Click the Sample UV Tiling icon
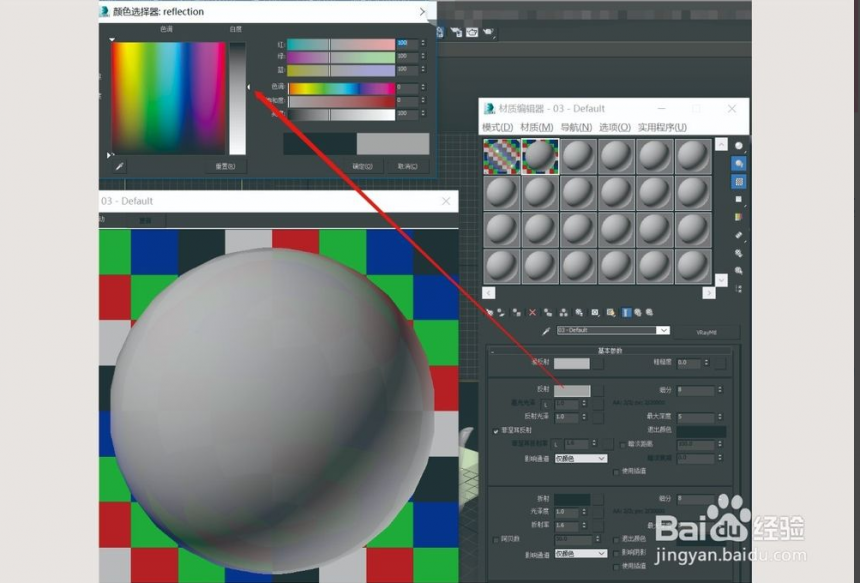Screen dimensions: 860x583 739,199
